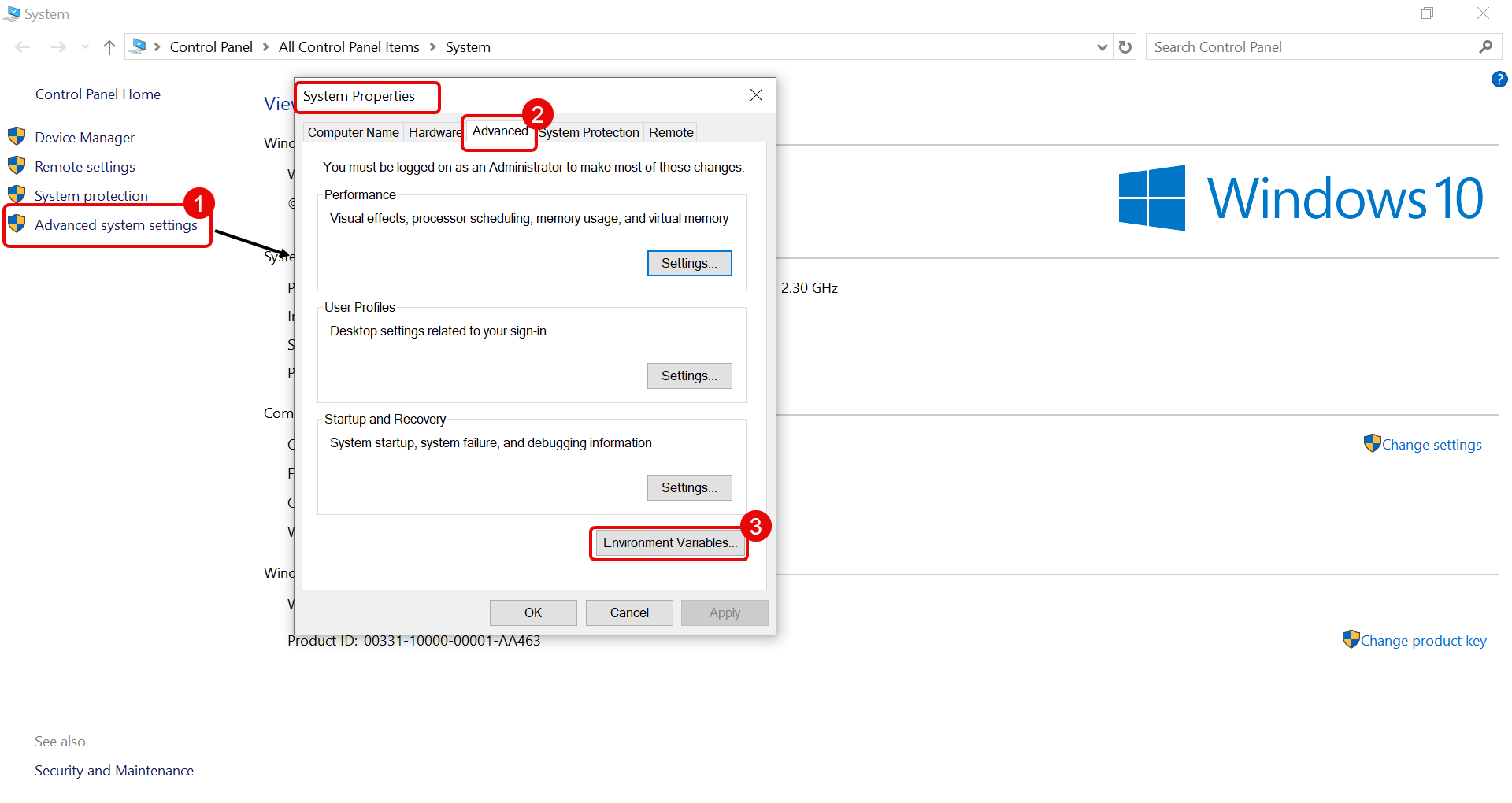
Task: Click the shield icon beside Change settings
Action: pyautogui.click(x=1372, y=444)
